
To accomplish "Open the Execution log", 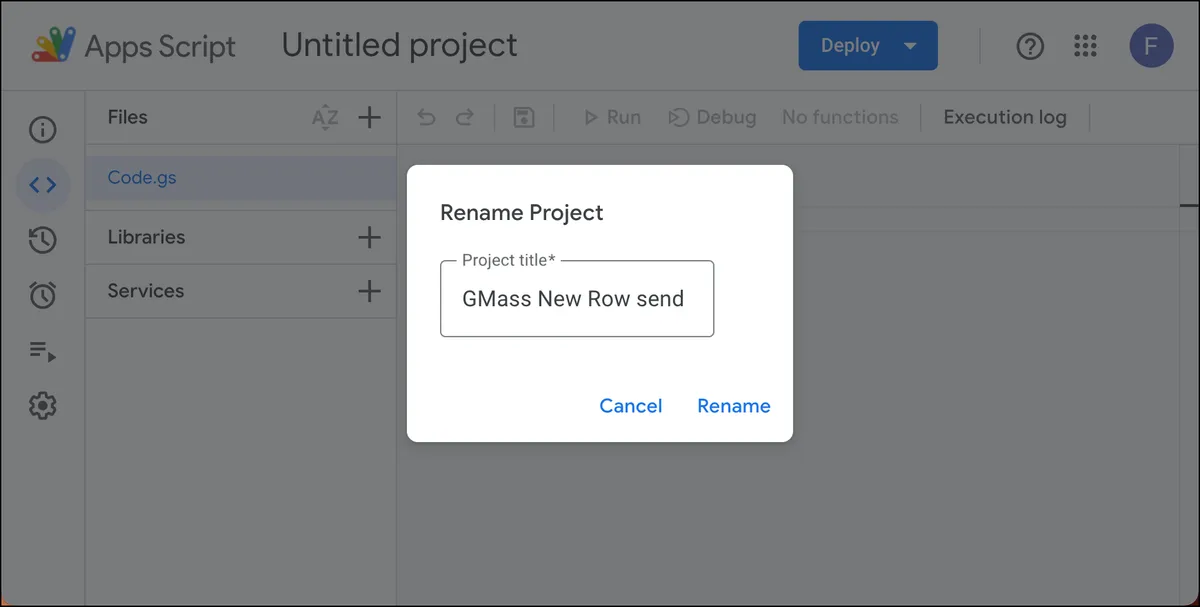I will tap(1005, 117).
